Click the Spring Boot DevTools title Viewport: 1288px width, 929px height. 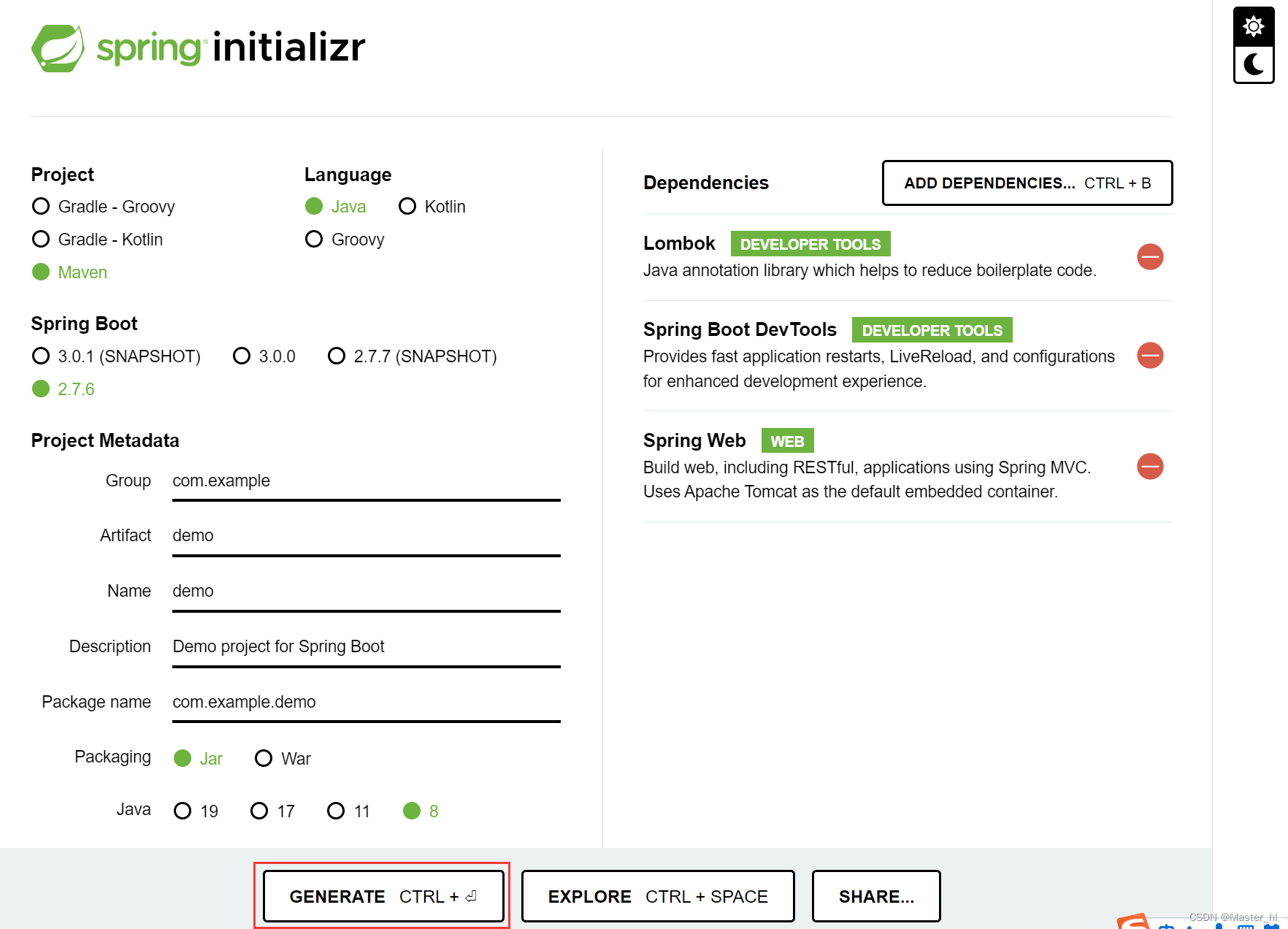point(740,329)
